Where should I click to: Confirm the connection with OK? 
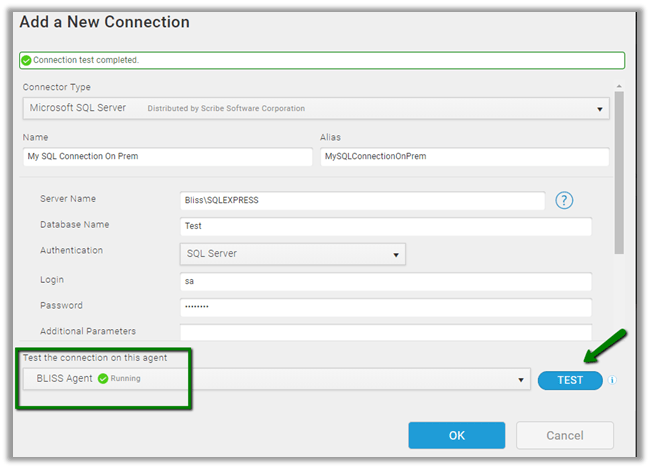click(x=456, y=435)
